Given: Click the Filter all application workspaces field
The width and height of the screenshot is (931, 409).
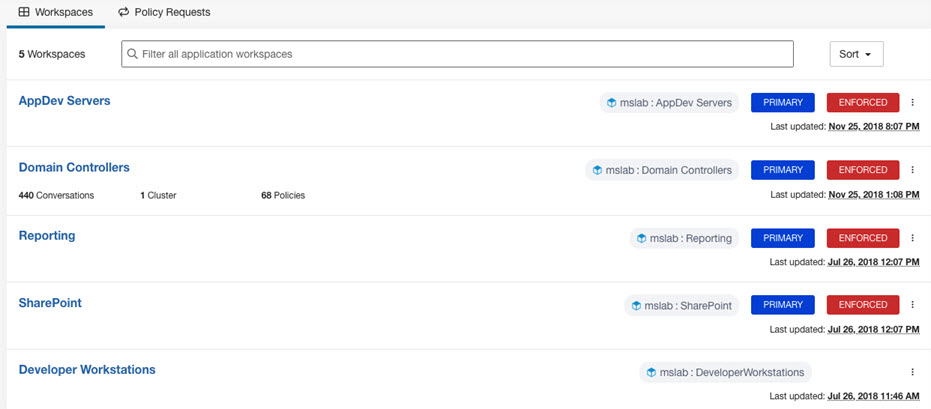Looking at the screenshot, I should 457,54.
